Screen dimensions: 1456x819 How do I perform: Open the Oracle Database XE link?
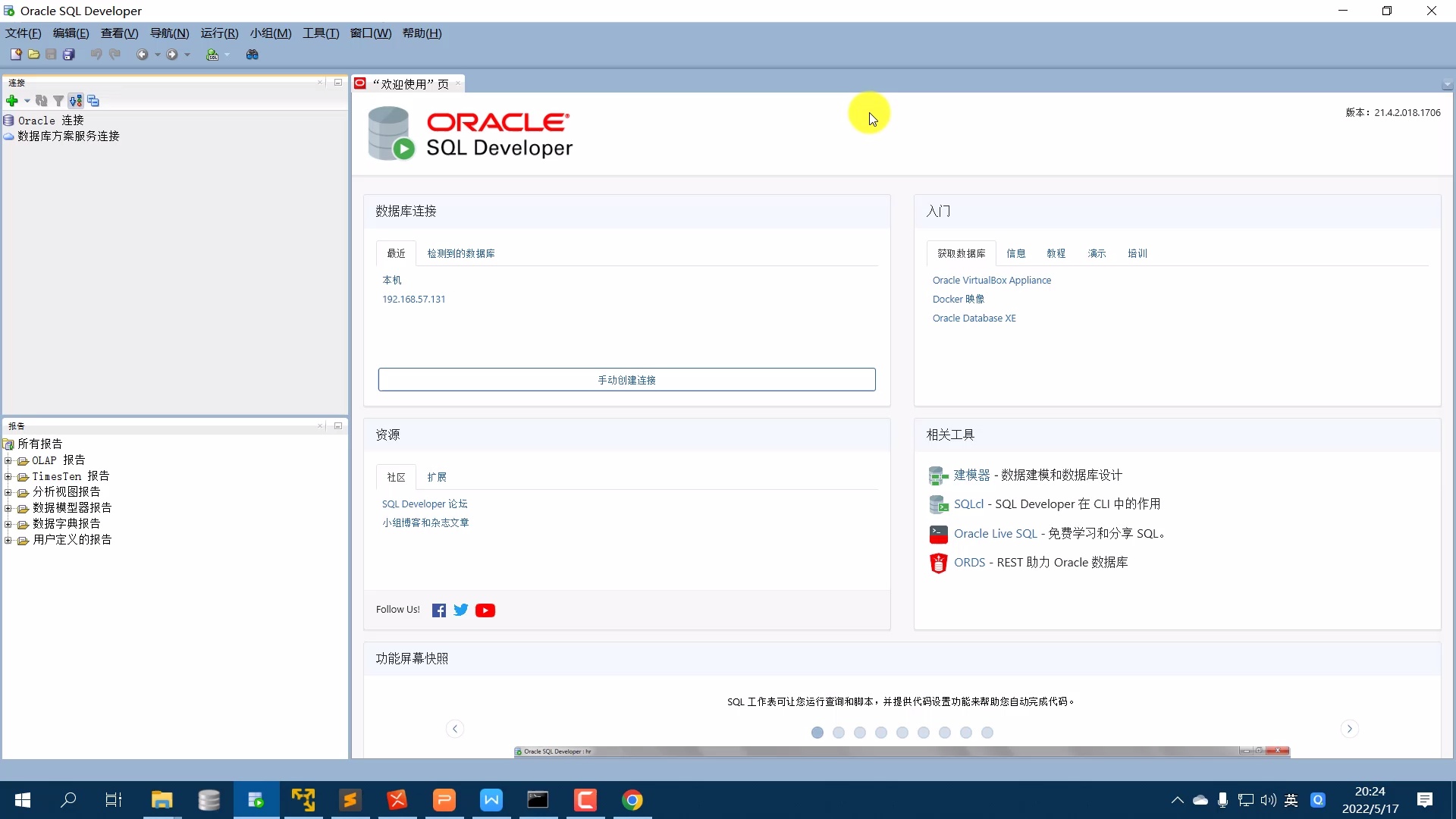[x=974, y=318]
